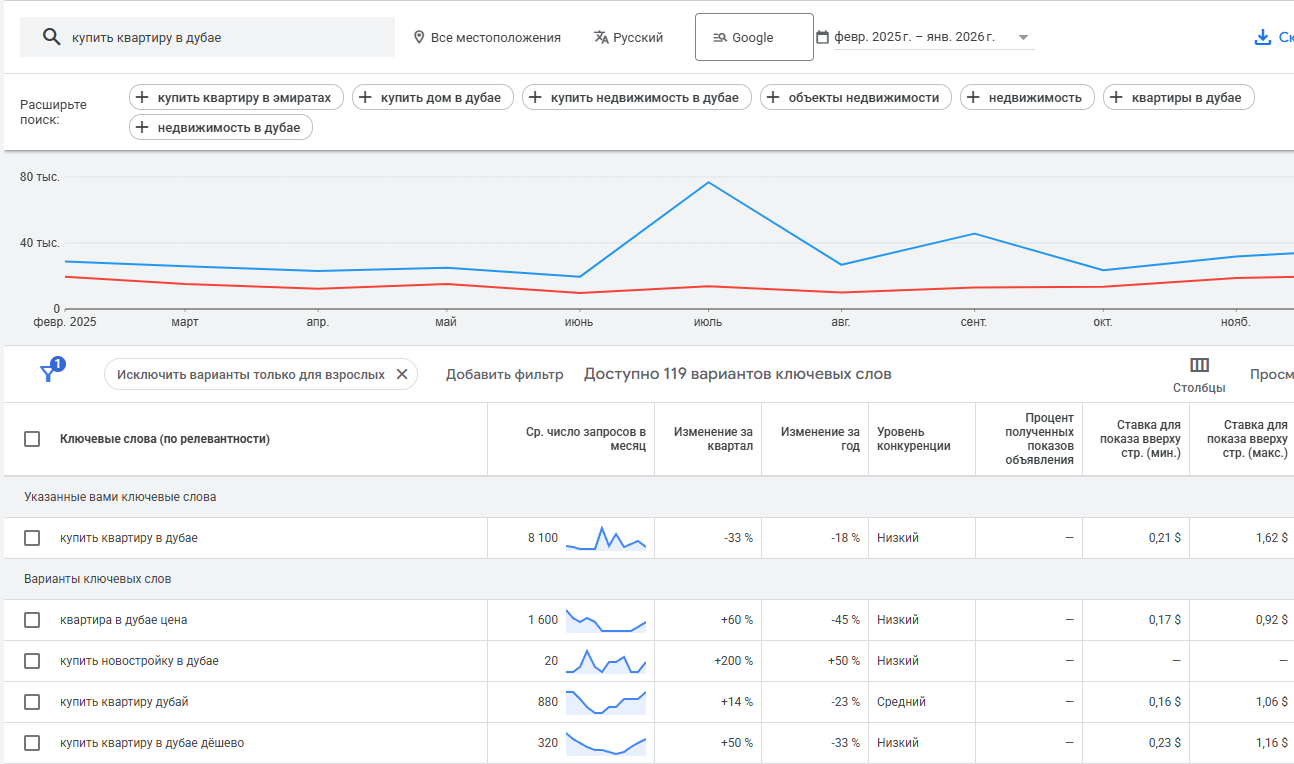The height and width of the screenshot is (764, 1294).
Task: Check the 'купить квартиру в дубае дёшево' checkbox
Action: click(32, 743)
